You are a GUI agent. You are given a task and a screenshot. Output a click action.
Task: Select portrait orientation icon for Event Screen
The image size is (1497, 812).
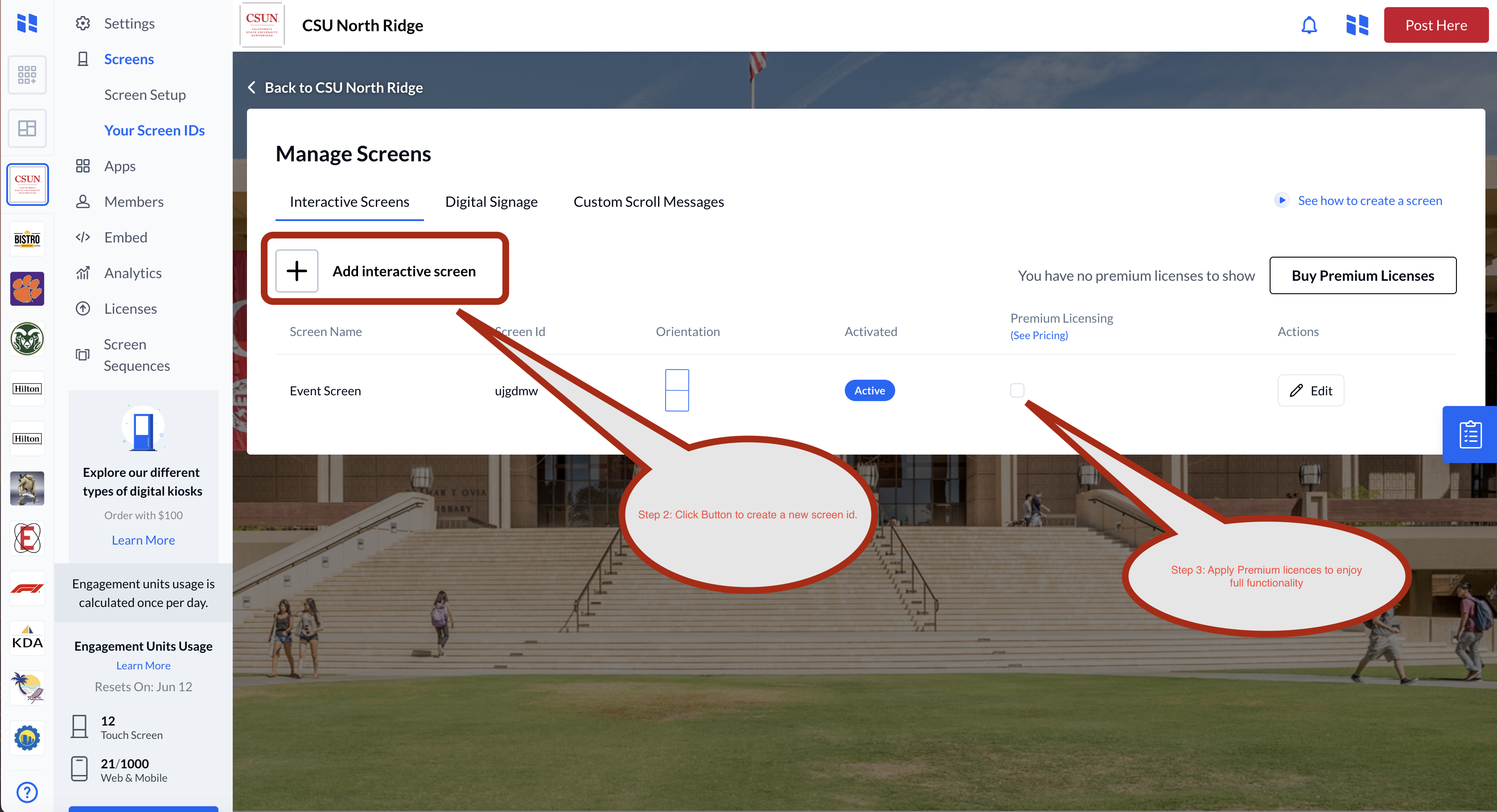[x=676, y=390]
